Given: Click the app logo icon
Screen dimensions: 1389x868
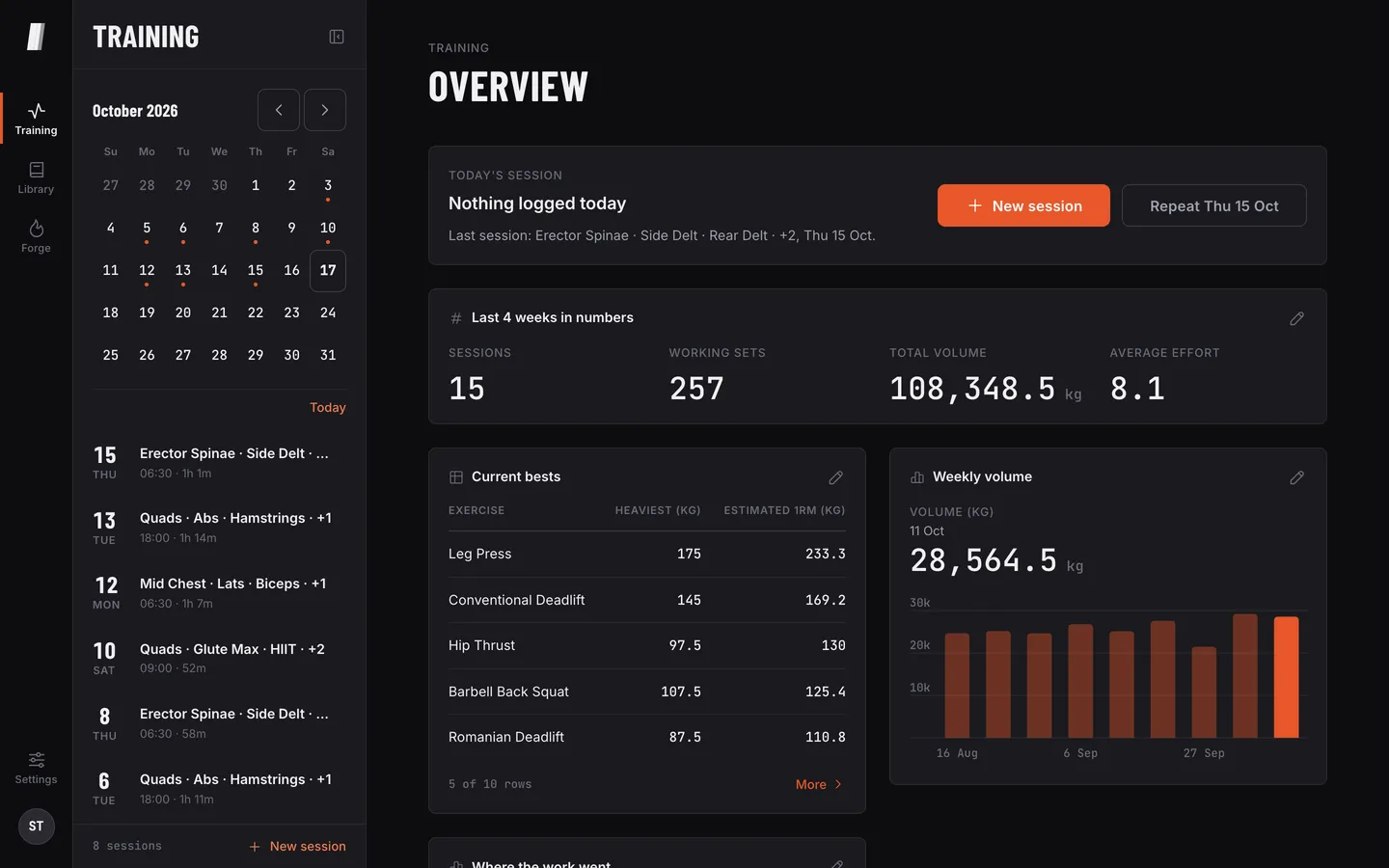Looking at the screenshot, I should click(x=36, y=37).
